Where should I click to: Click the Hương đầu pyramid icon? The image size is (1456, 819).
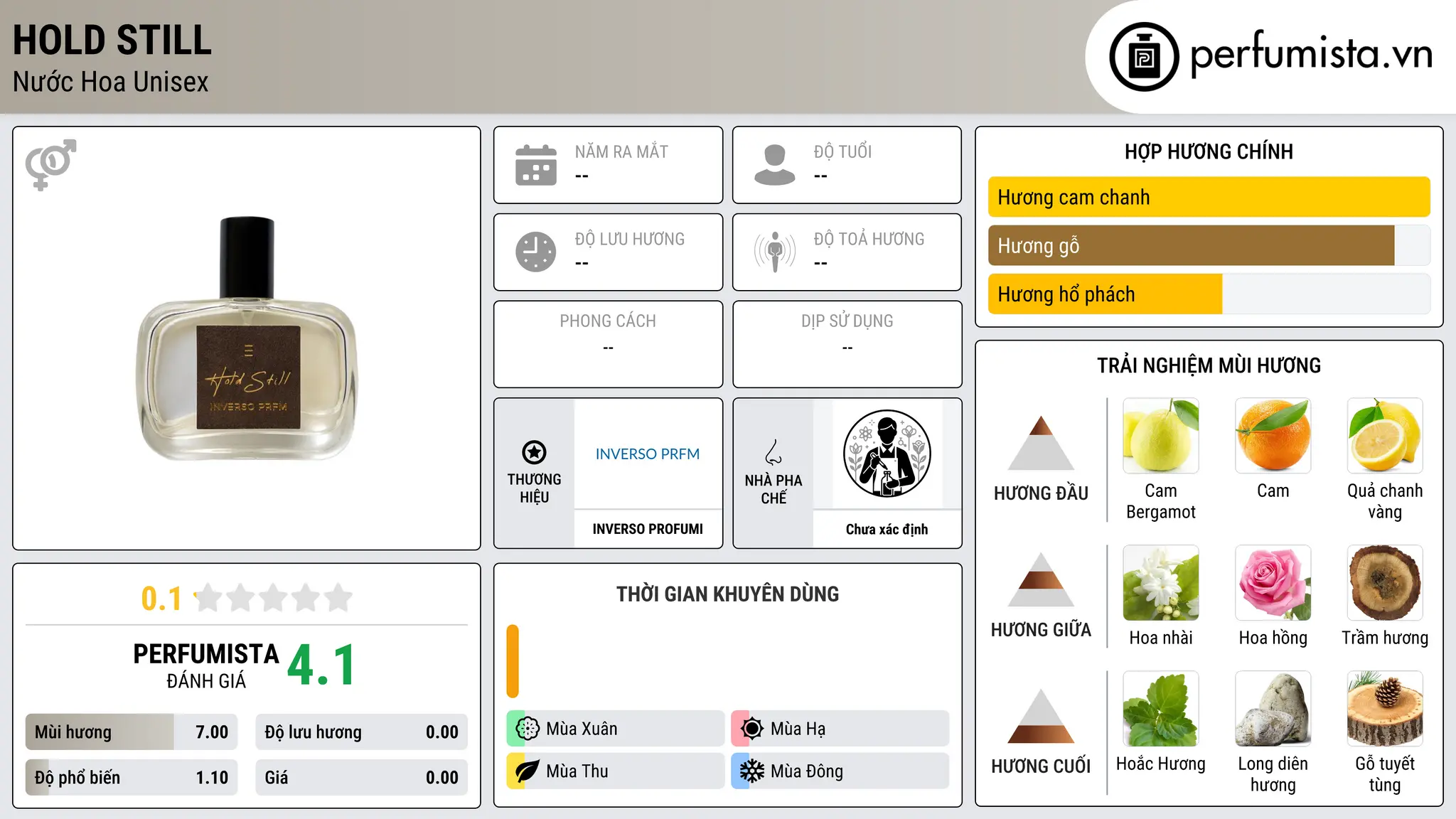click(1041, 443)
